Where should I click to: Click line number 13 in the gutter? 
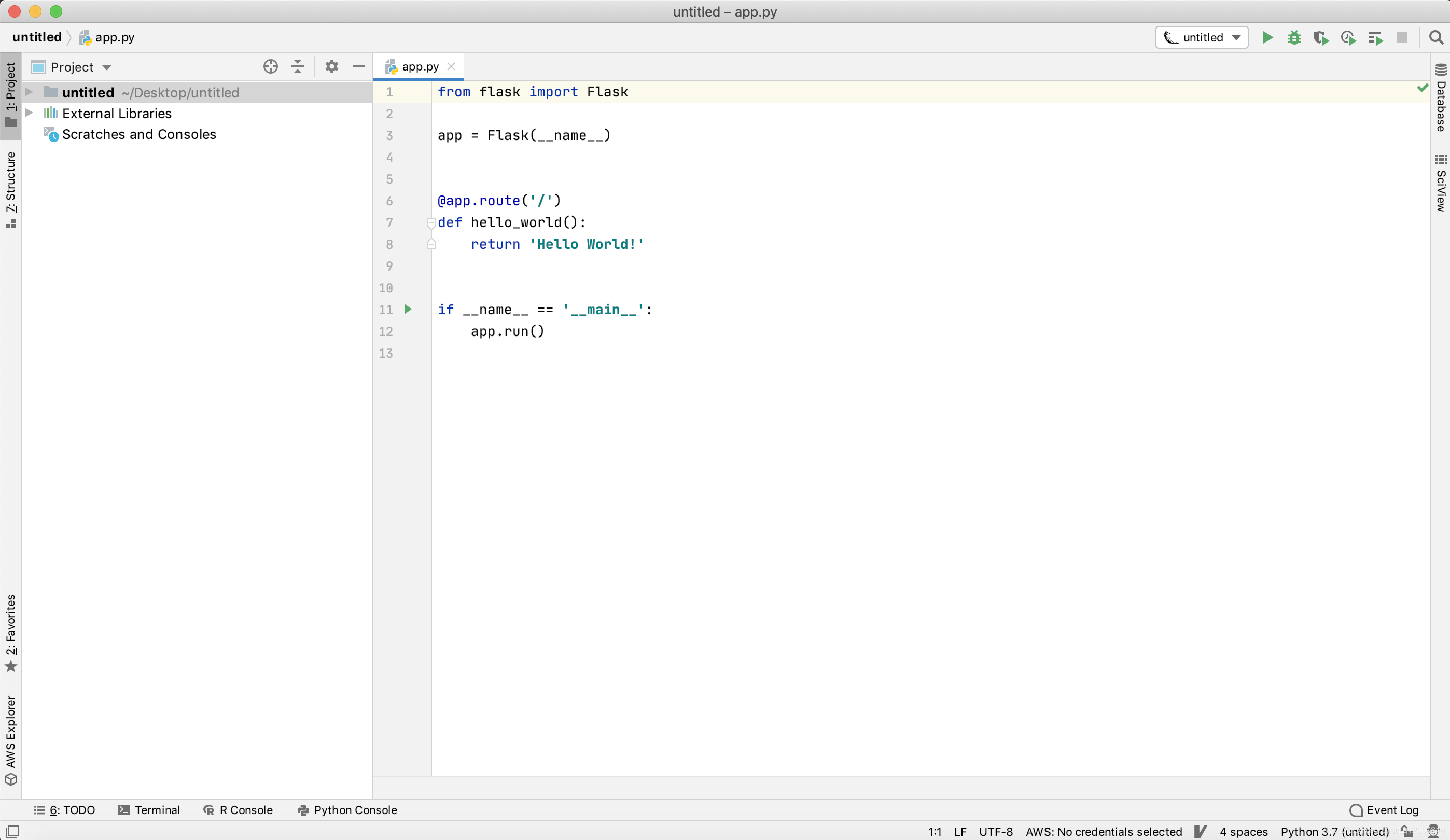tap(385, 353)
